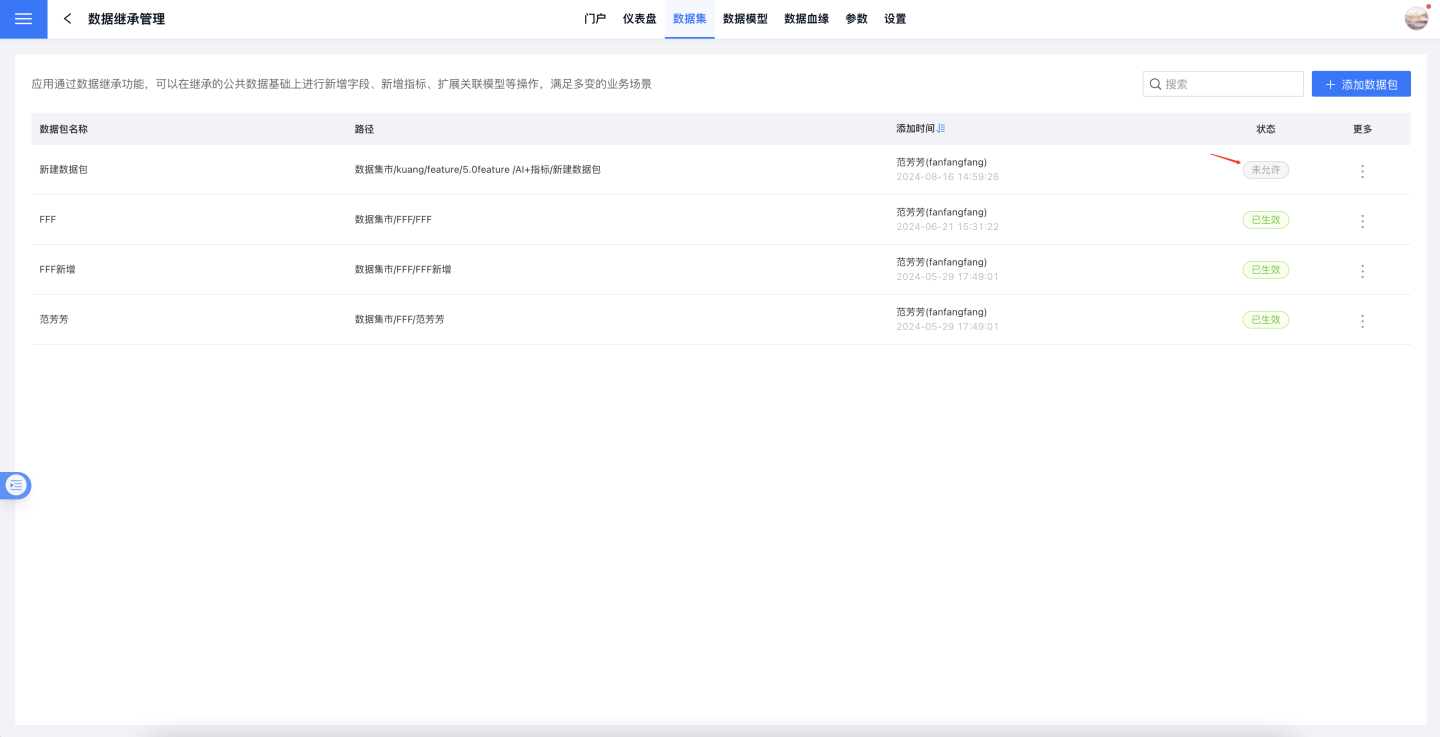Viewport: 1440px width, 737px height.
Task: Open the hamburger main menu
Action: 23,19
